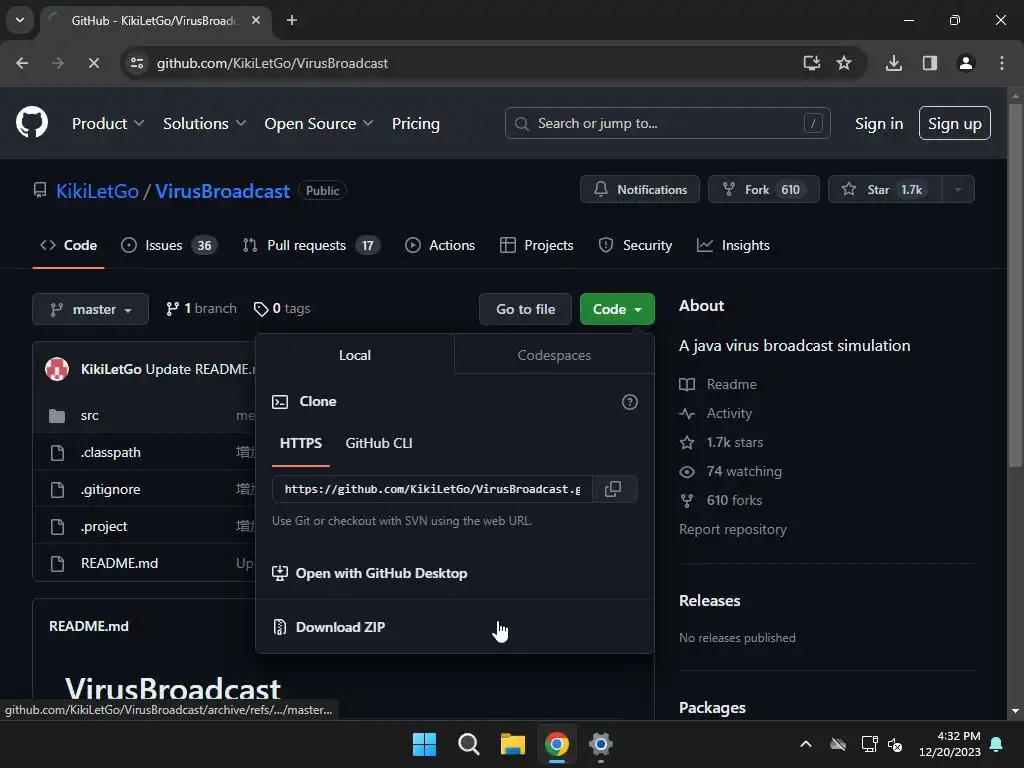Open the GitHub logo home link

pos(32,122)
